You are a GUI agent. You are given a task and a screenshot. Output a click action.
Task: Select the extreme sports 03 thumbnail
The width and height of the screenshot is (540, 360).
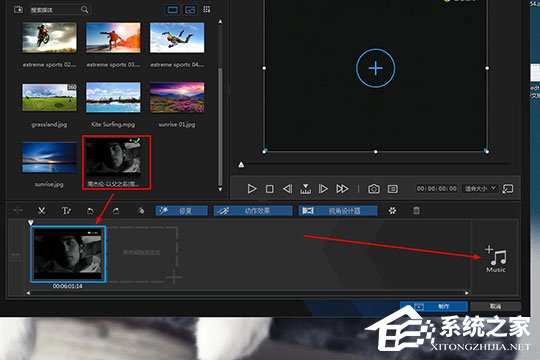tap(113, 38)
